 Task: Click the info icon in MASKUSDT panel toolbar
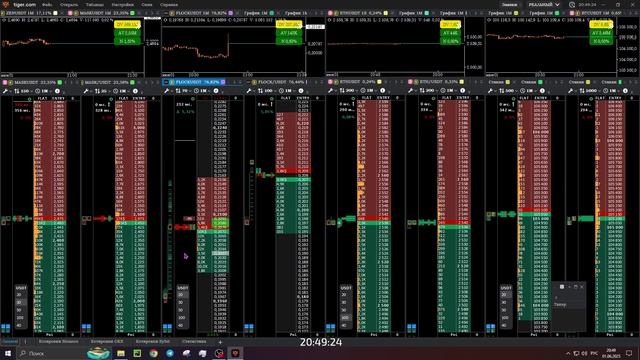pos(57,91)
